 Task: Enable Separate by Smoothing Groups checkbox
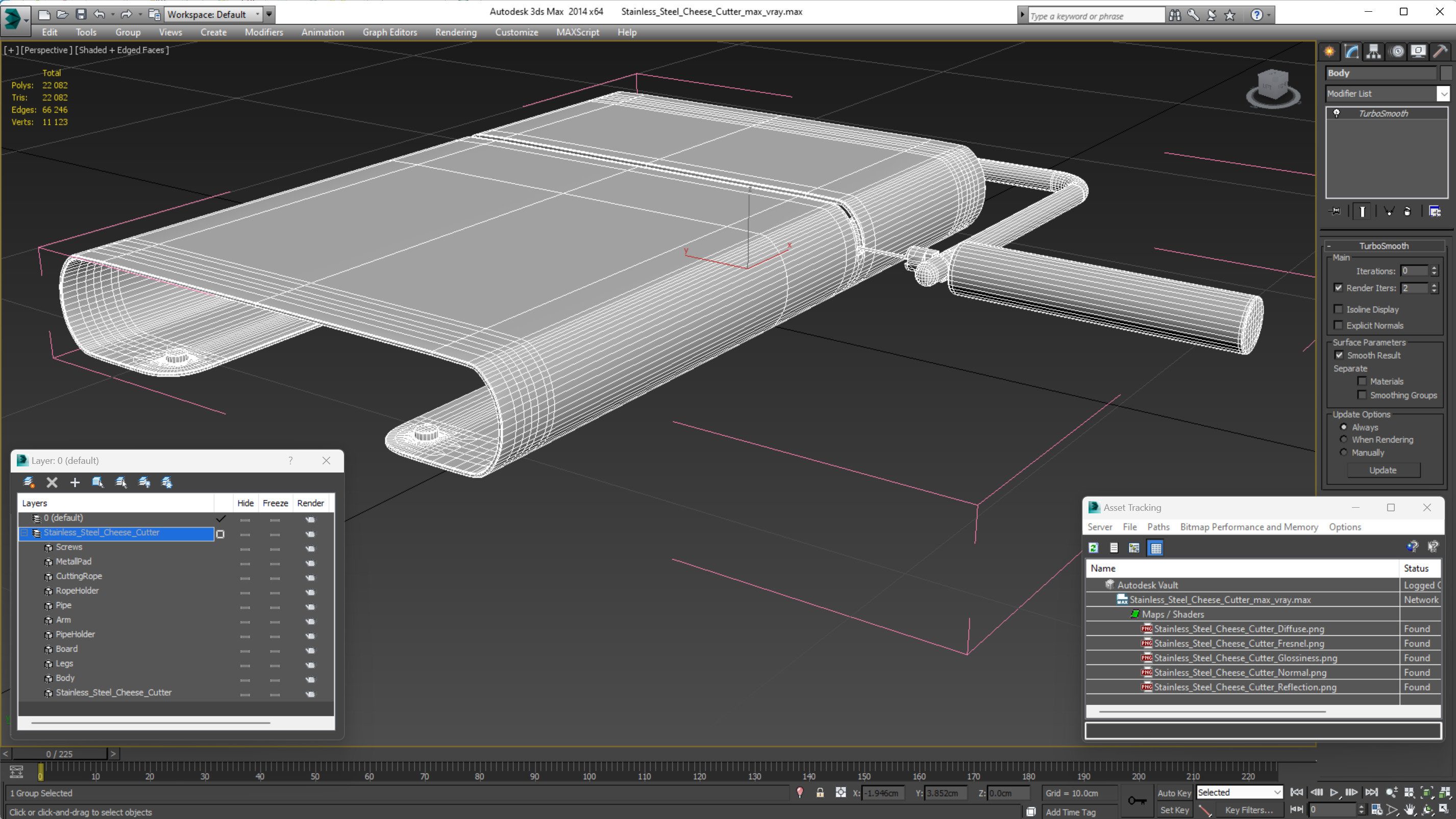tap(1362, 395)
